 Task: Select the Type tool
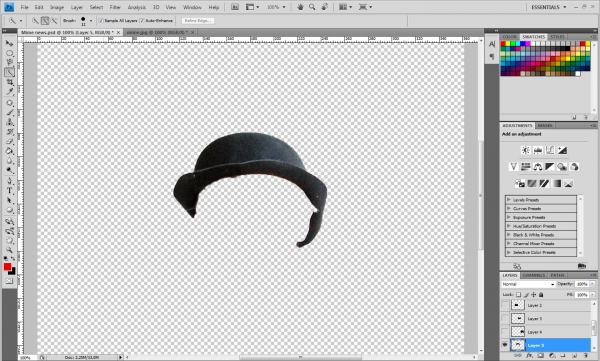click(x=10, y=191)
